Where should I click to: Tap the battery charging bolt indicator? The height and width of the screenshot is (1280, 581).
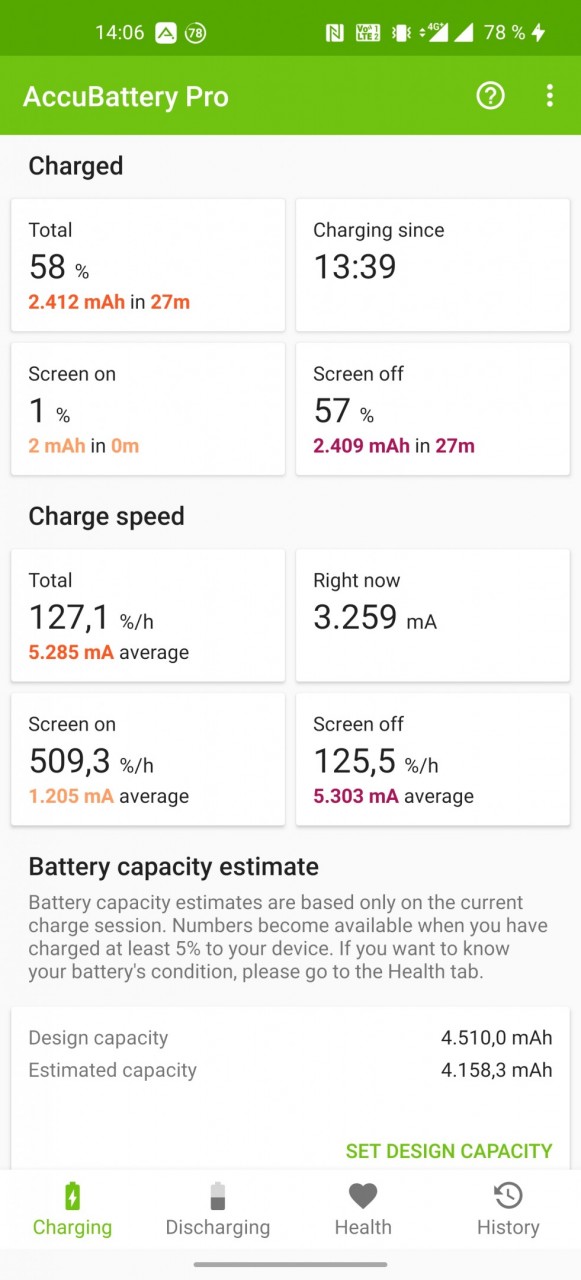click(x=538, y=33)
